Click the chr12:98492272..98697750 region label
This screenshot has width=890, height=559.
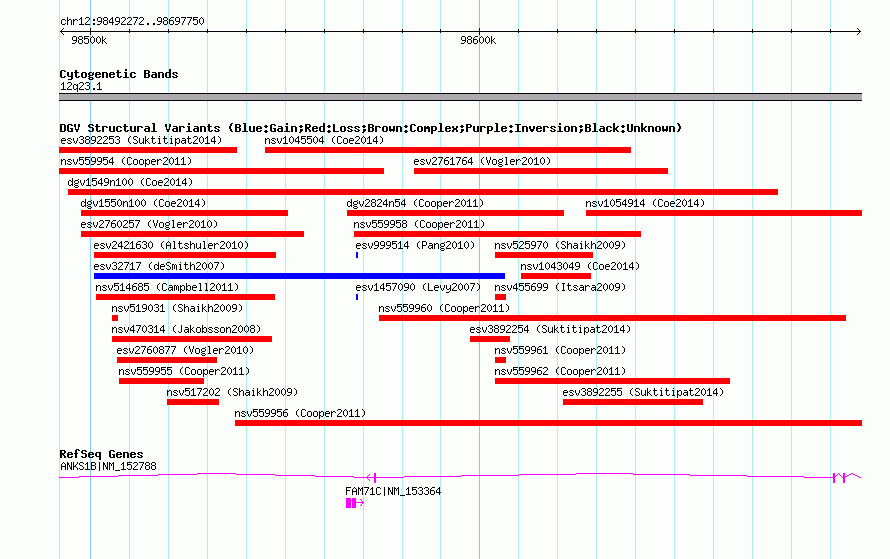click(x=132, y=21)
